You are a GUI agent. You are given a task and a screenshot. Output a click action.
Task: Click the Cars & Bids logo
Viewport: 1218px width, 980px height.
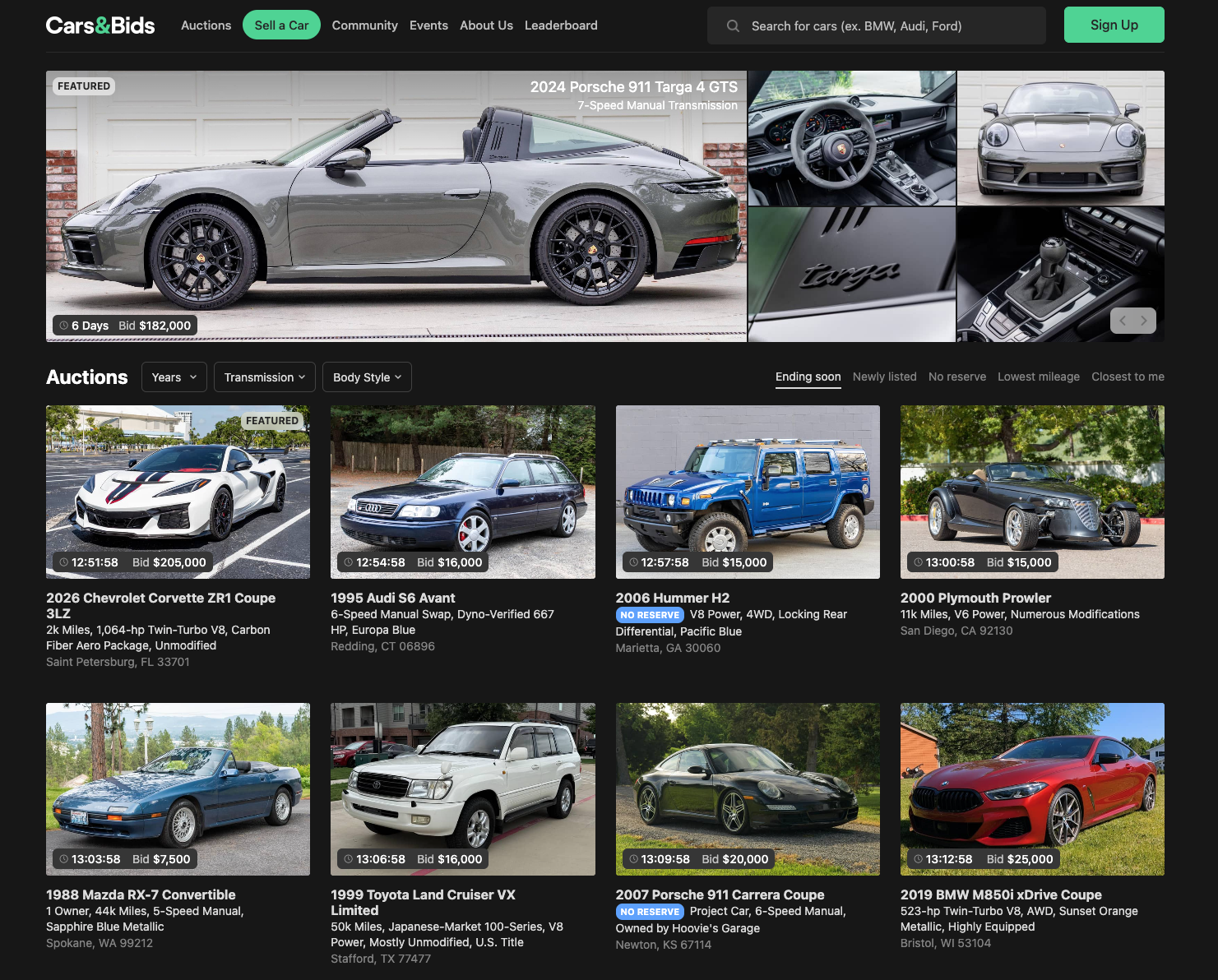click(100, 25)
